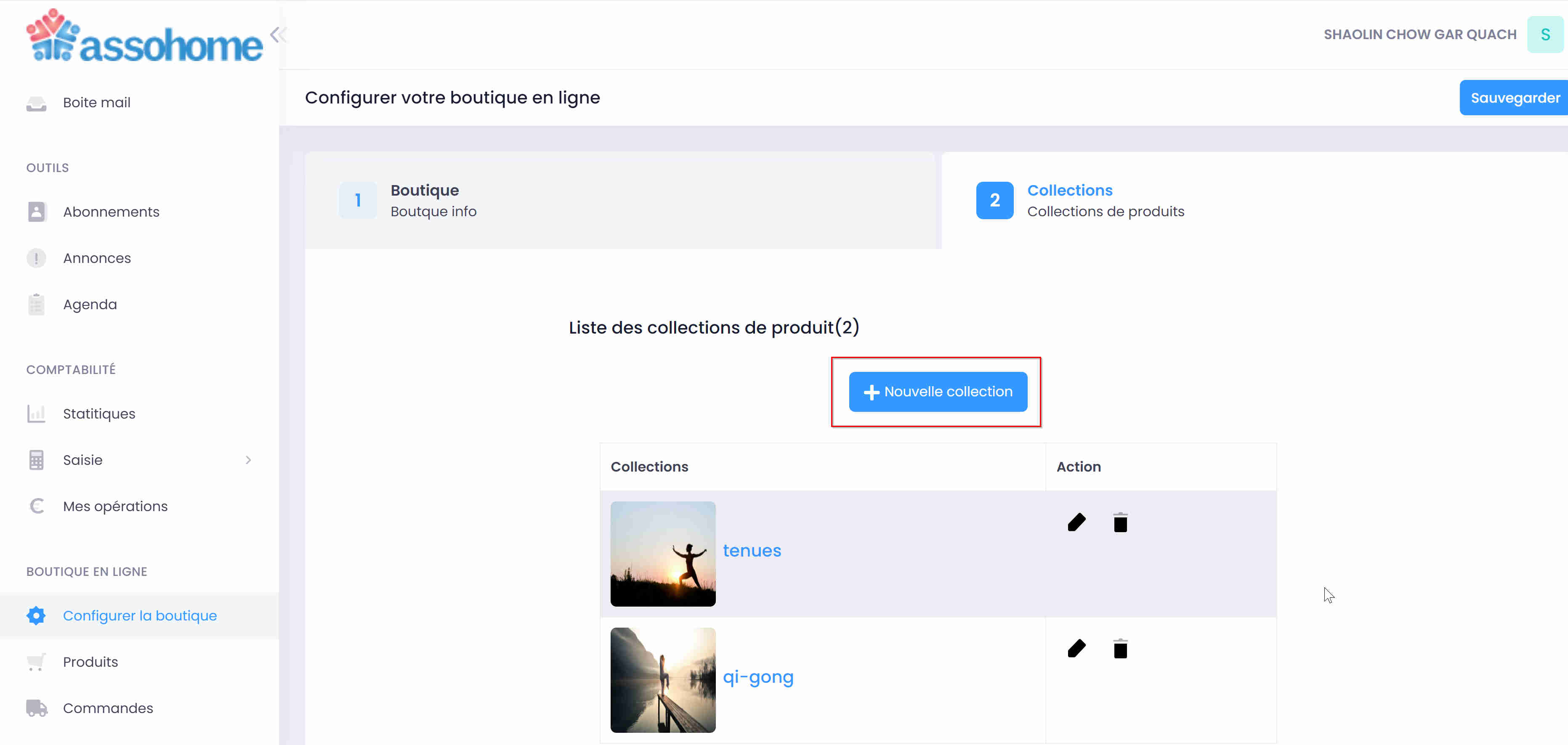Image resolution: width=1568 pixels, height=745 pixels.
Task: Go to Mes opérations menu item
Action: [x=115, y=506]
